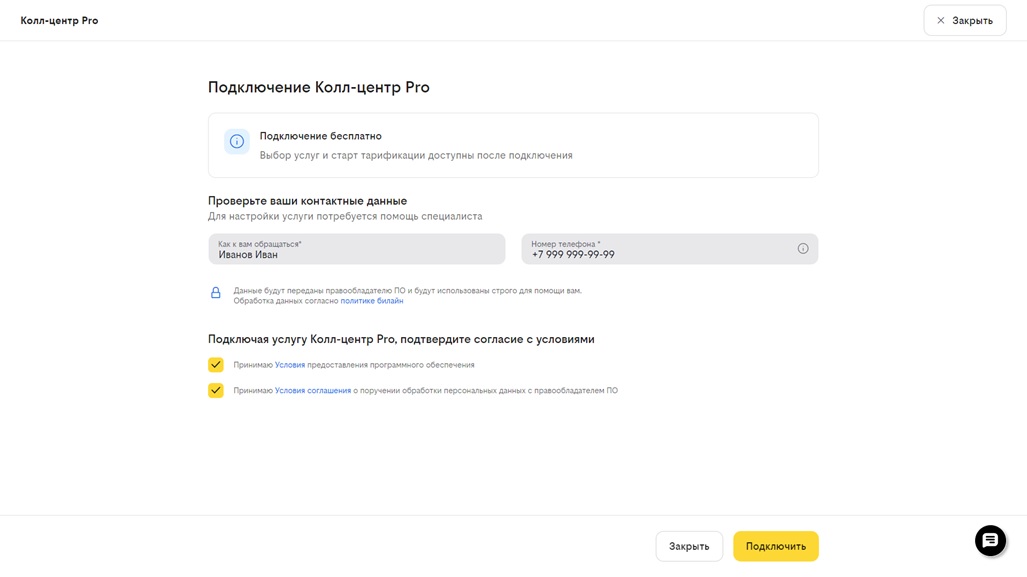Click the info icon in the phone number field
The width and height of the screenshot is (1027, 577).
point(803,249)
